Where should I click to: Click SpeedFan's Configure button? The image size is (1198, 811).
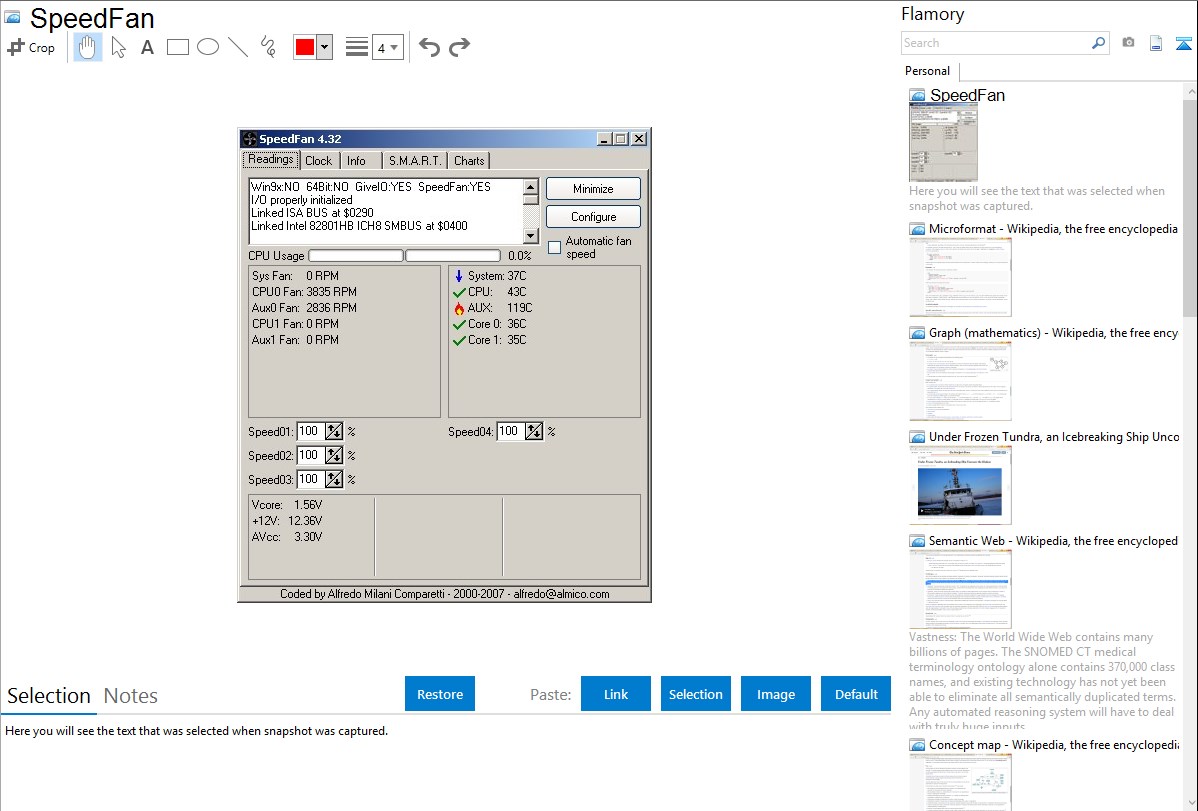593,216
